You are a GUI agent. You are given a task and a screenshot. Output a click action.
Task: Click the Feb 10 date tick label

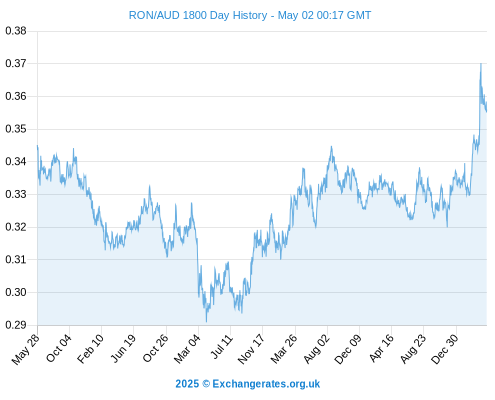(x=90, y=349)
